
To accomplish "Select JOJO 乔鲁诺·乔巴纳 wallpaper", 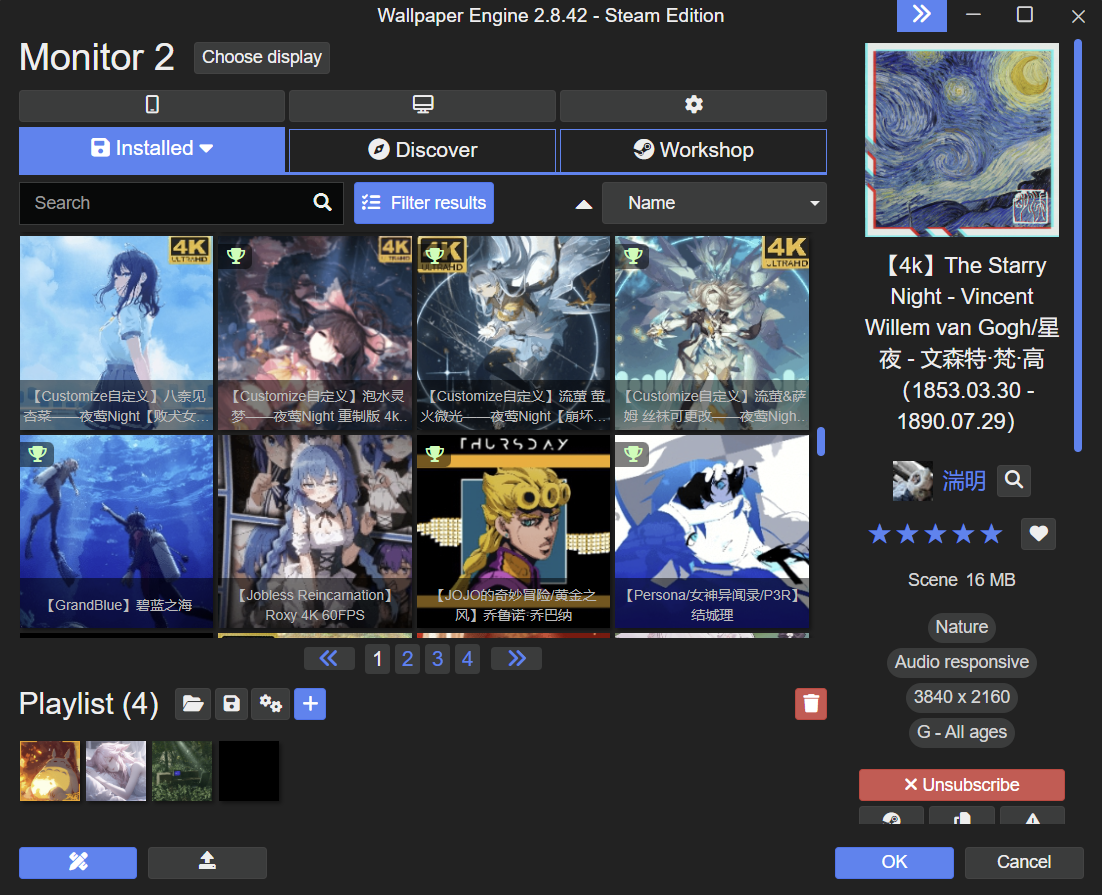I will (514, 532).
